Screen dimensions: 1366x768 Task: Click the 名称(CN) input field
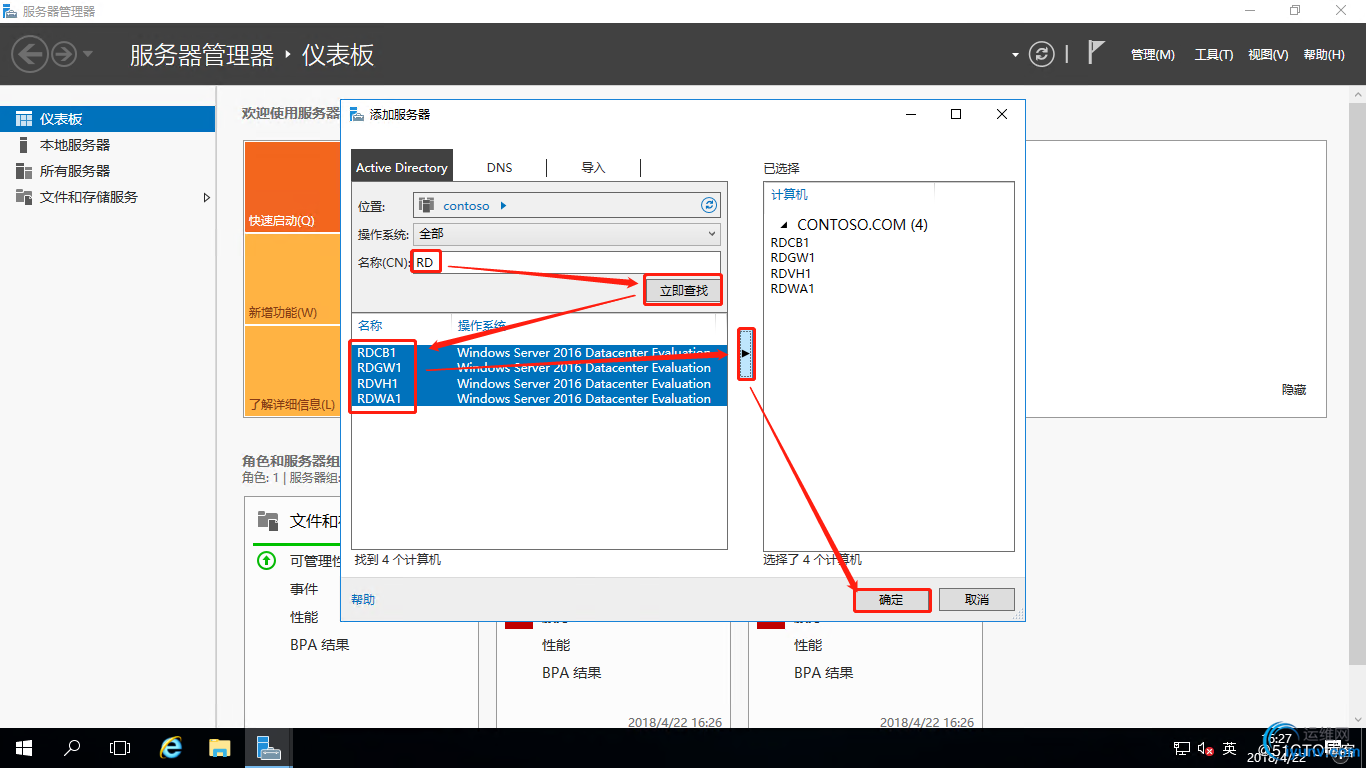[x=566, y=262]
